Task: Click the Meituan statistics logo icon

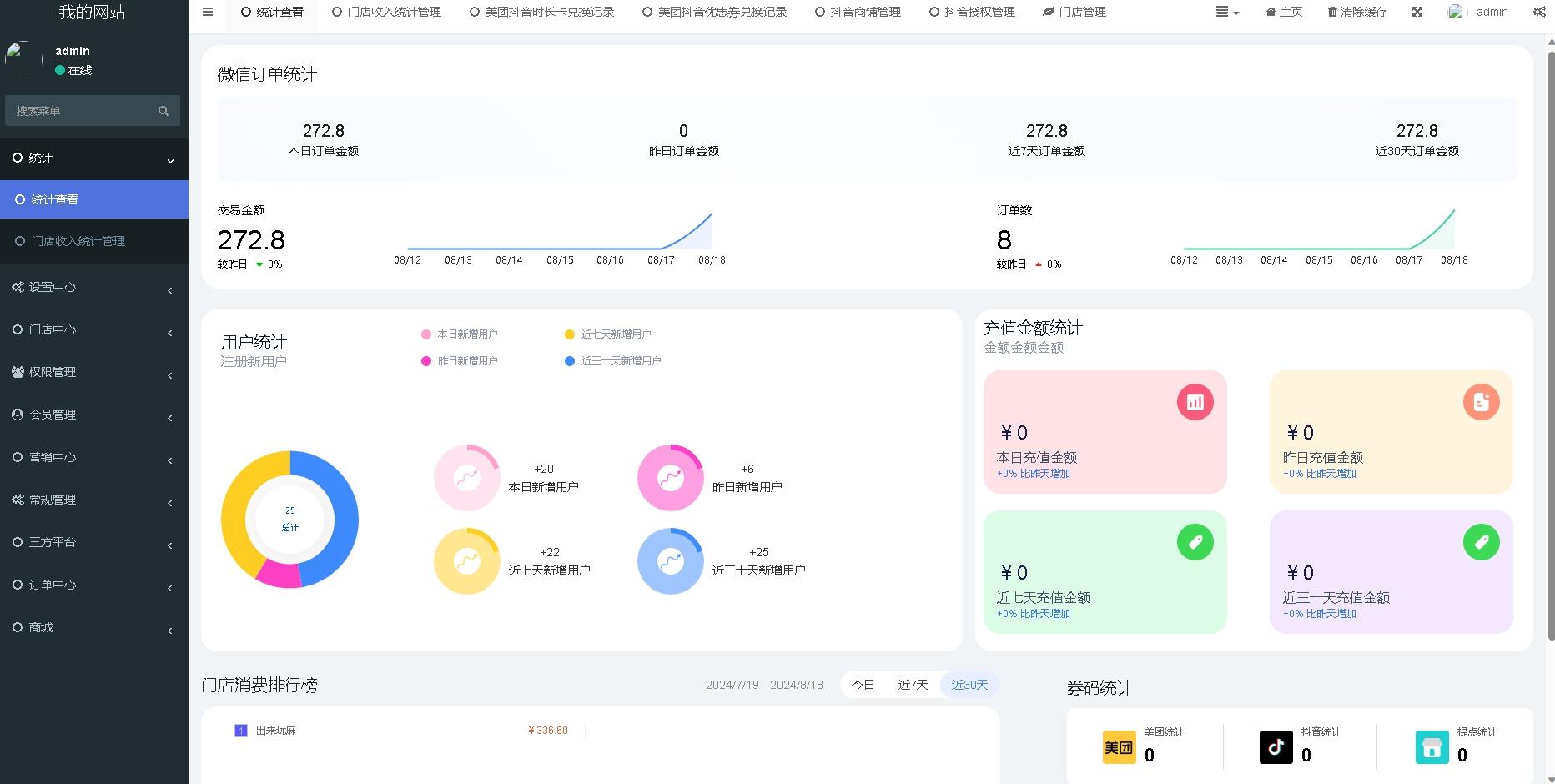Action: click(x=1119, y=747)
